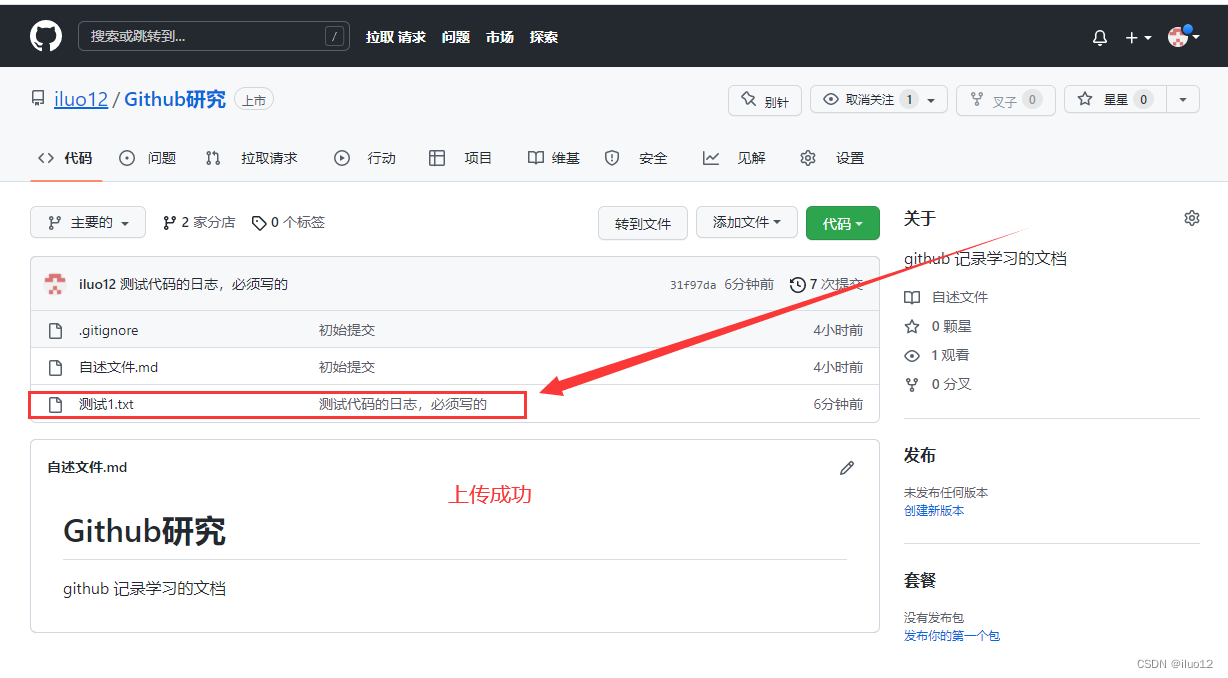Open 测试代码的日志 message in 测试1.txt row

point(403,404)
